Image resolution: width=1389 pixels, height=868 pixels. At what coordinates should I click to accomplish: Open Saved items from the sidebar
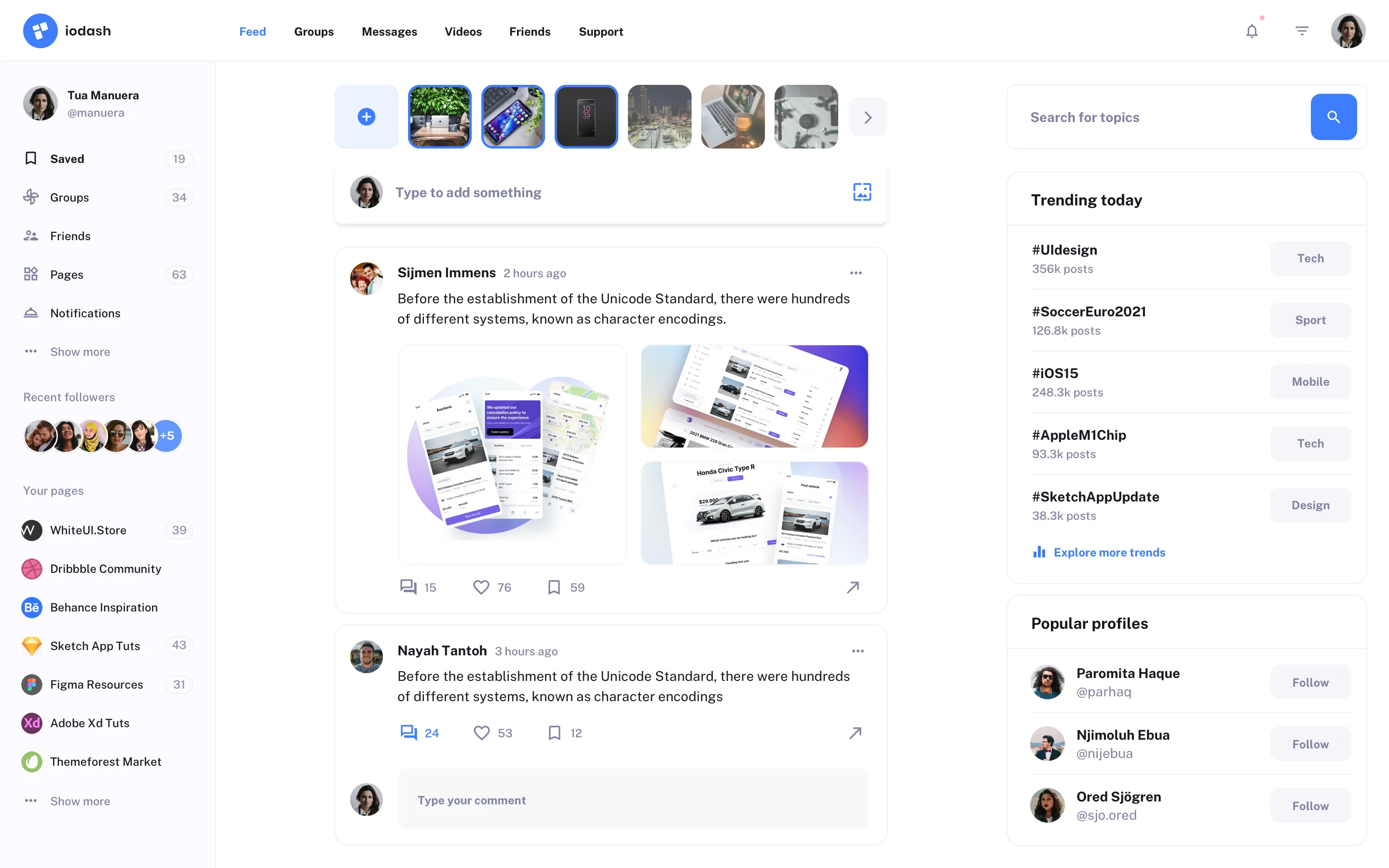tap(67, 159)
